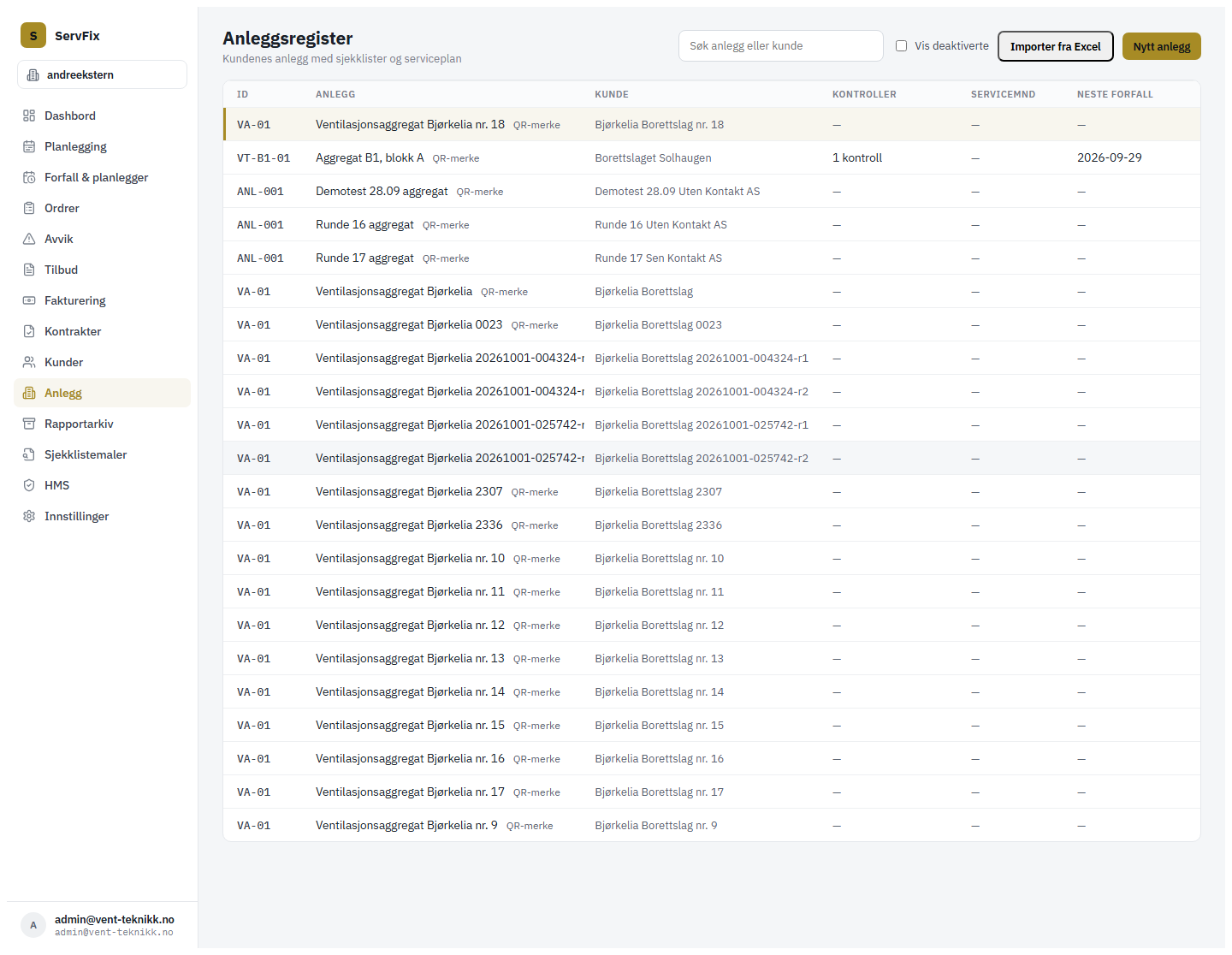The height and width of the screenshot is (955, 1232).
Task: Click admin@vent-teknikk.no account name
Action: (x=115, y=919)
